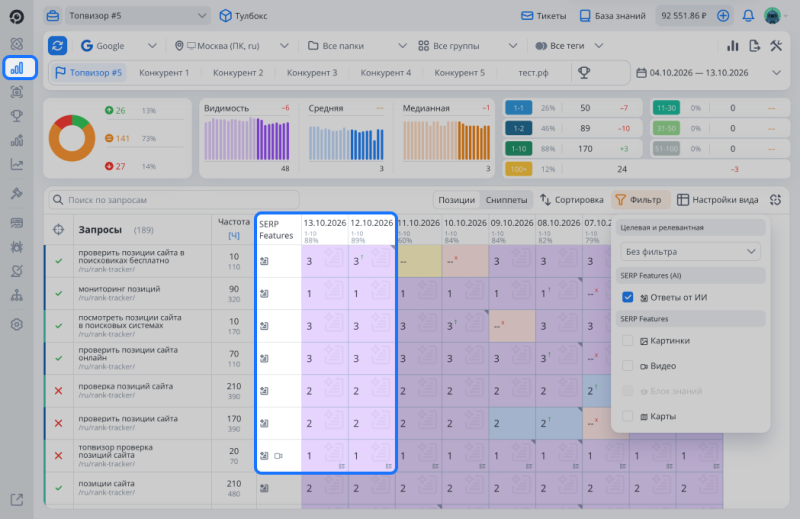The height and width of the screenshot is (519, 800).
Task: Add funds with the plus icon
Action: click(x=723, y=16)
